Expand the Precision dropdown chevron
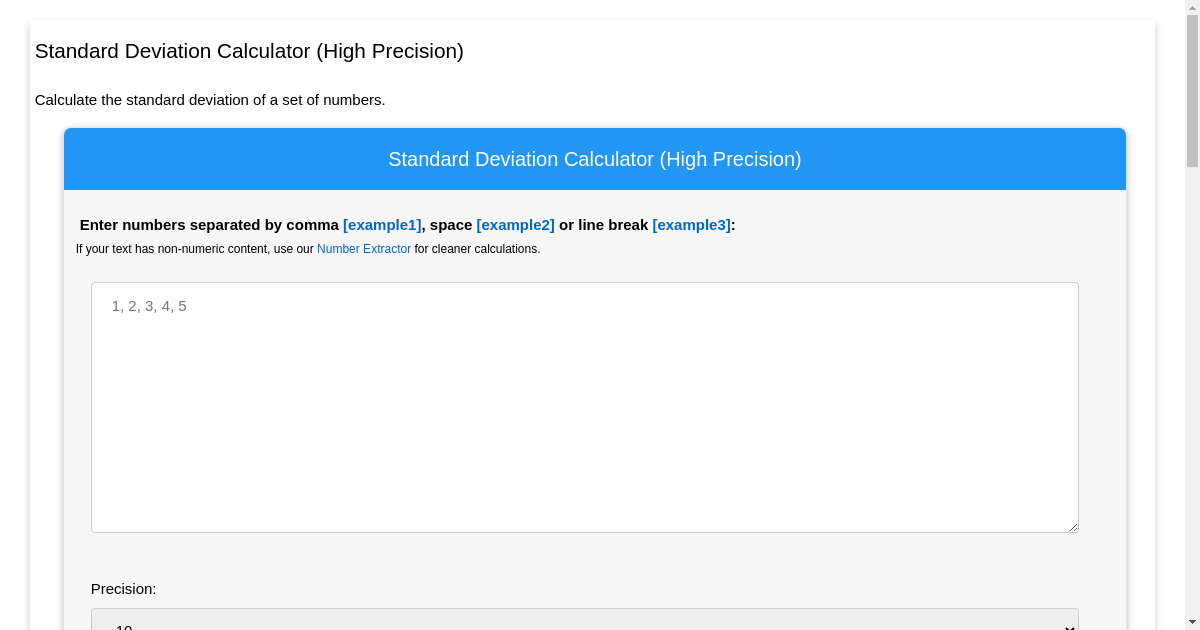This screenshot has width=1200, height=630. tap(1068, 627)
